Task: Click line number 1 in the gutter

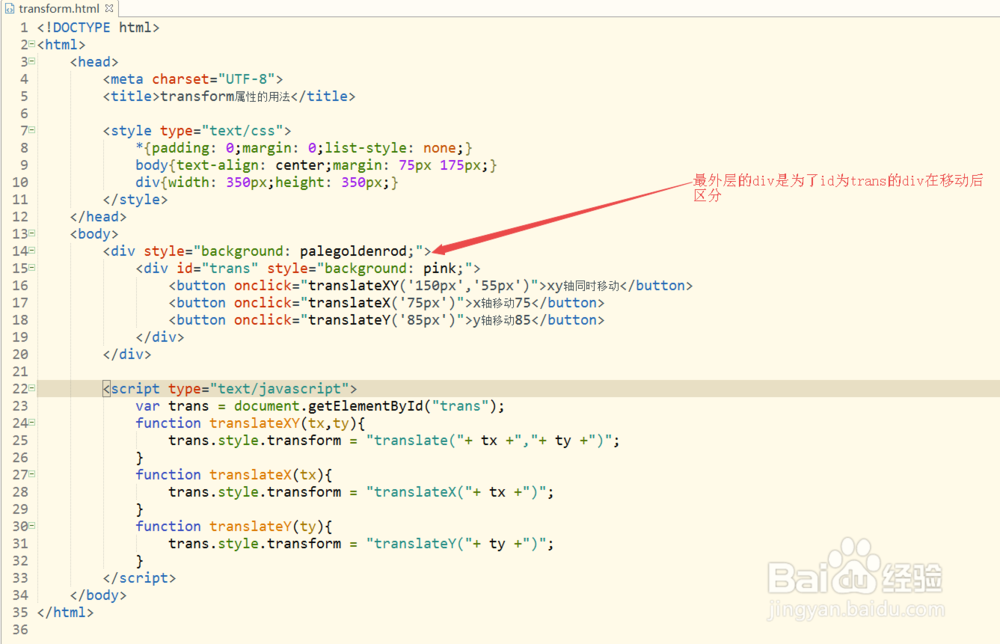Action: pos(24,27)
